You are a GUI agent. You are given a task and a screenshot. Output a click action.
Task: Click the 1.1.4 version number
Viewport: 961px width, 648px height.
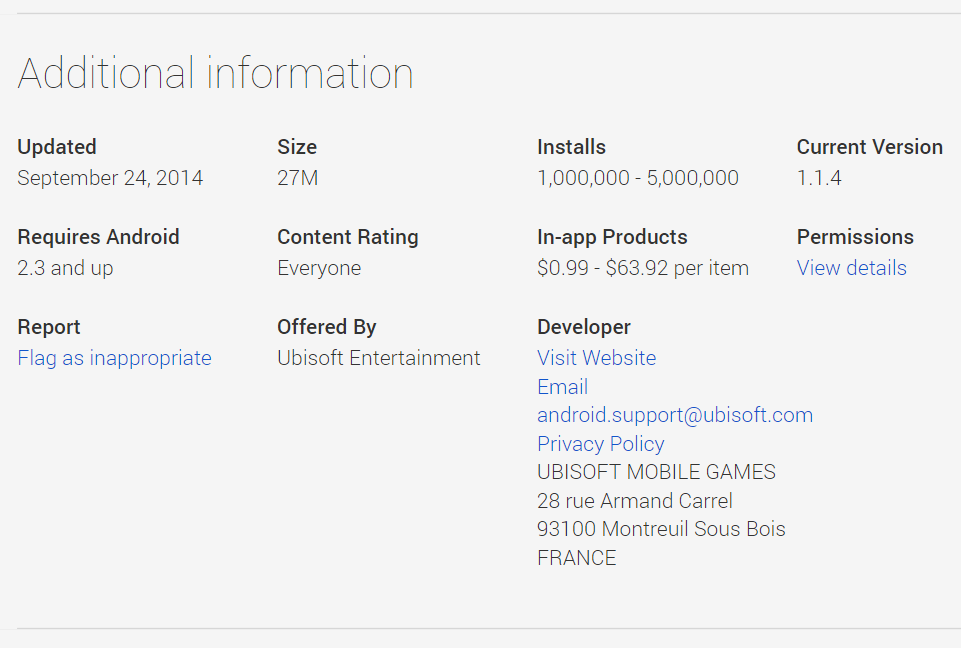819,178
